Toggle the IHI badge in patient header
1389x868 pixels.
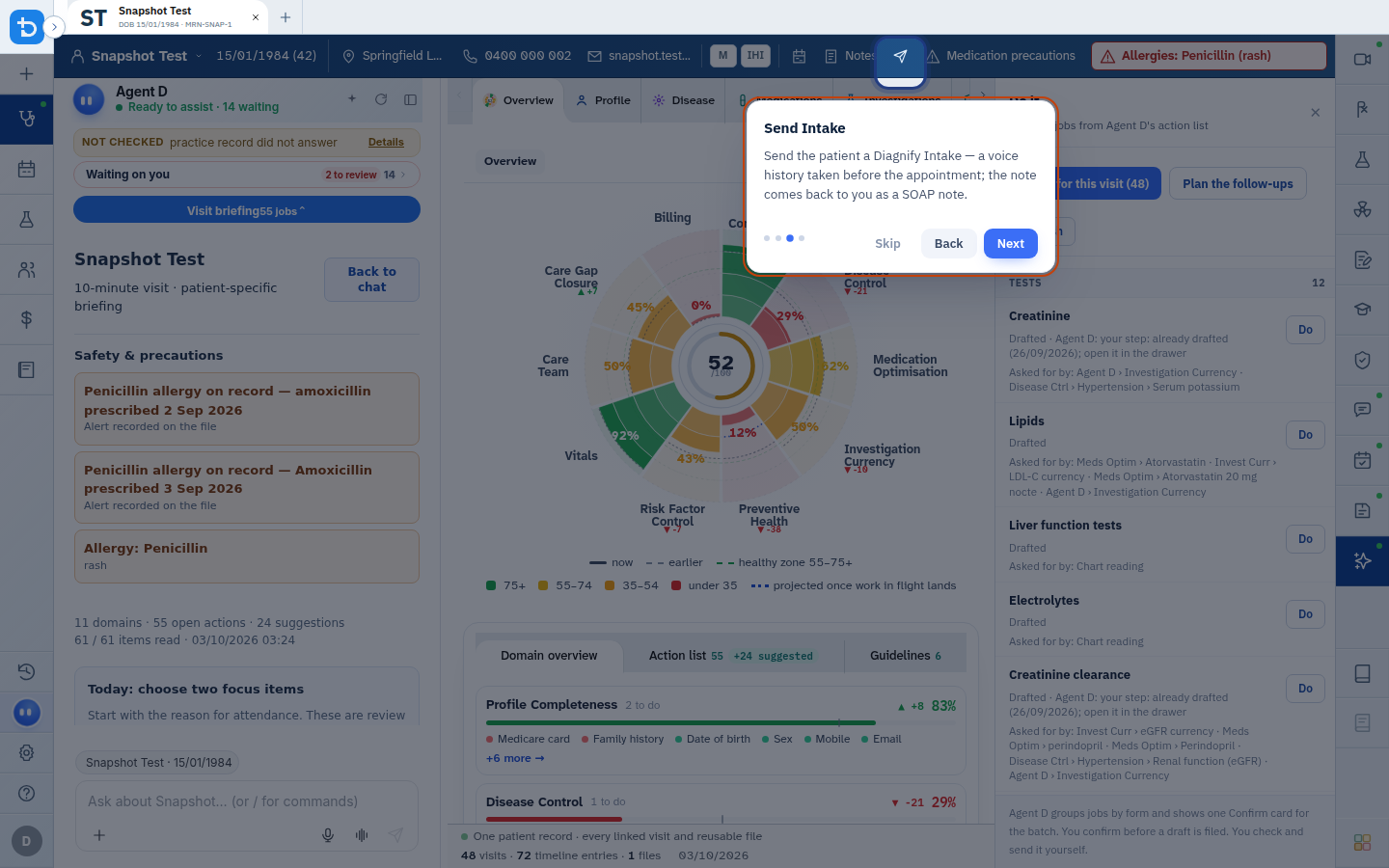[x=755, y=56]
